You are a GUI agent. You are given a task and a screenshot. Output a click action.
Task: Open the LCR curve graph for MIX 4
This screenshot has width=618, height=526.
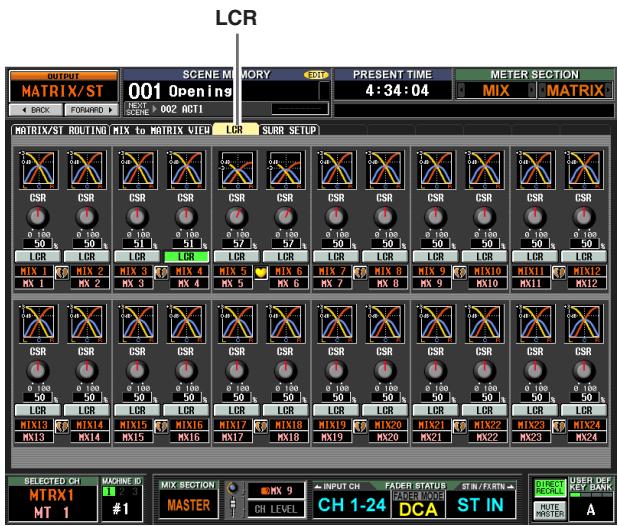(186, 169)
